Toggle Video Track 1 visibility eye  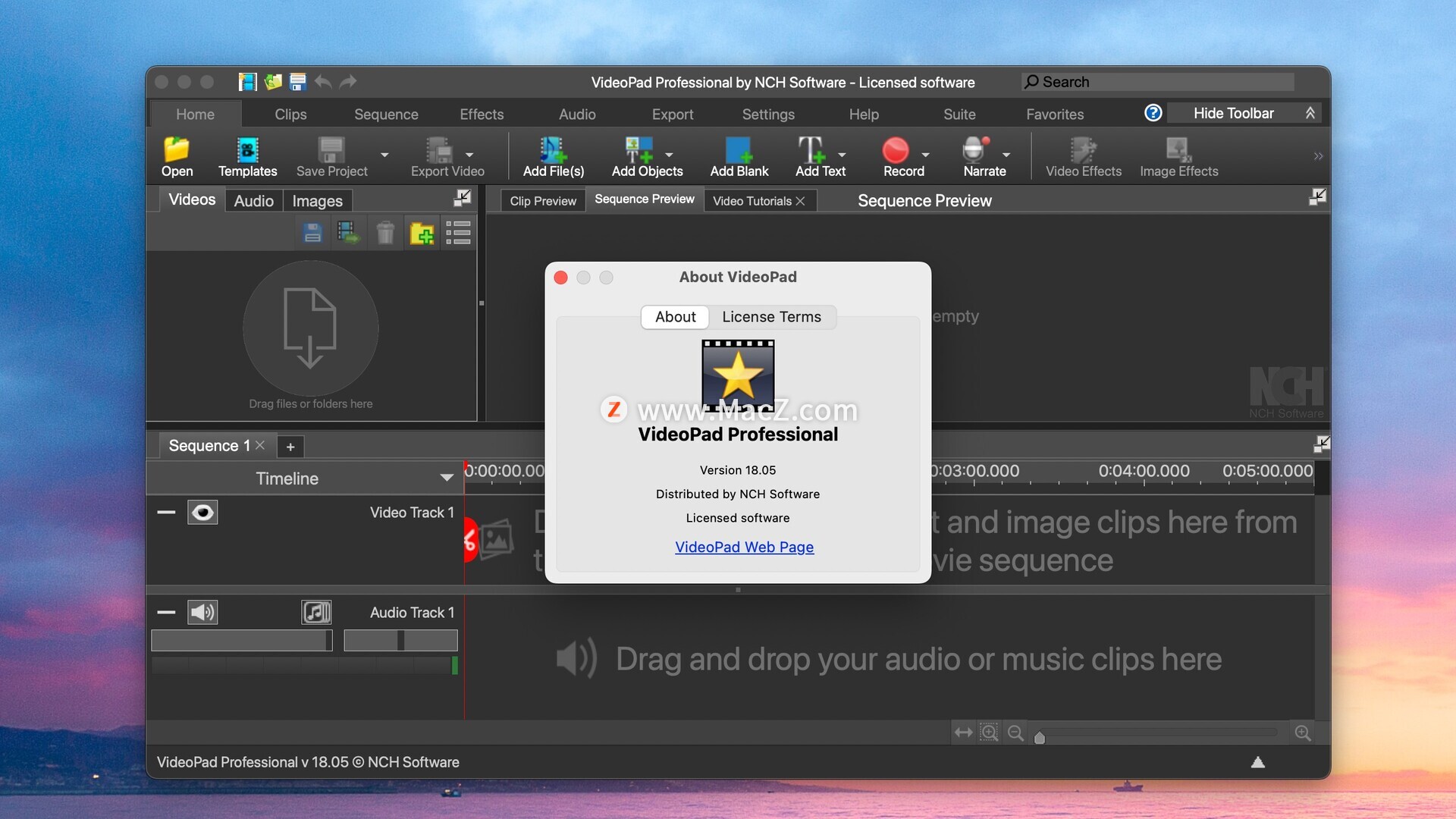click(202, 513)
